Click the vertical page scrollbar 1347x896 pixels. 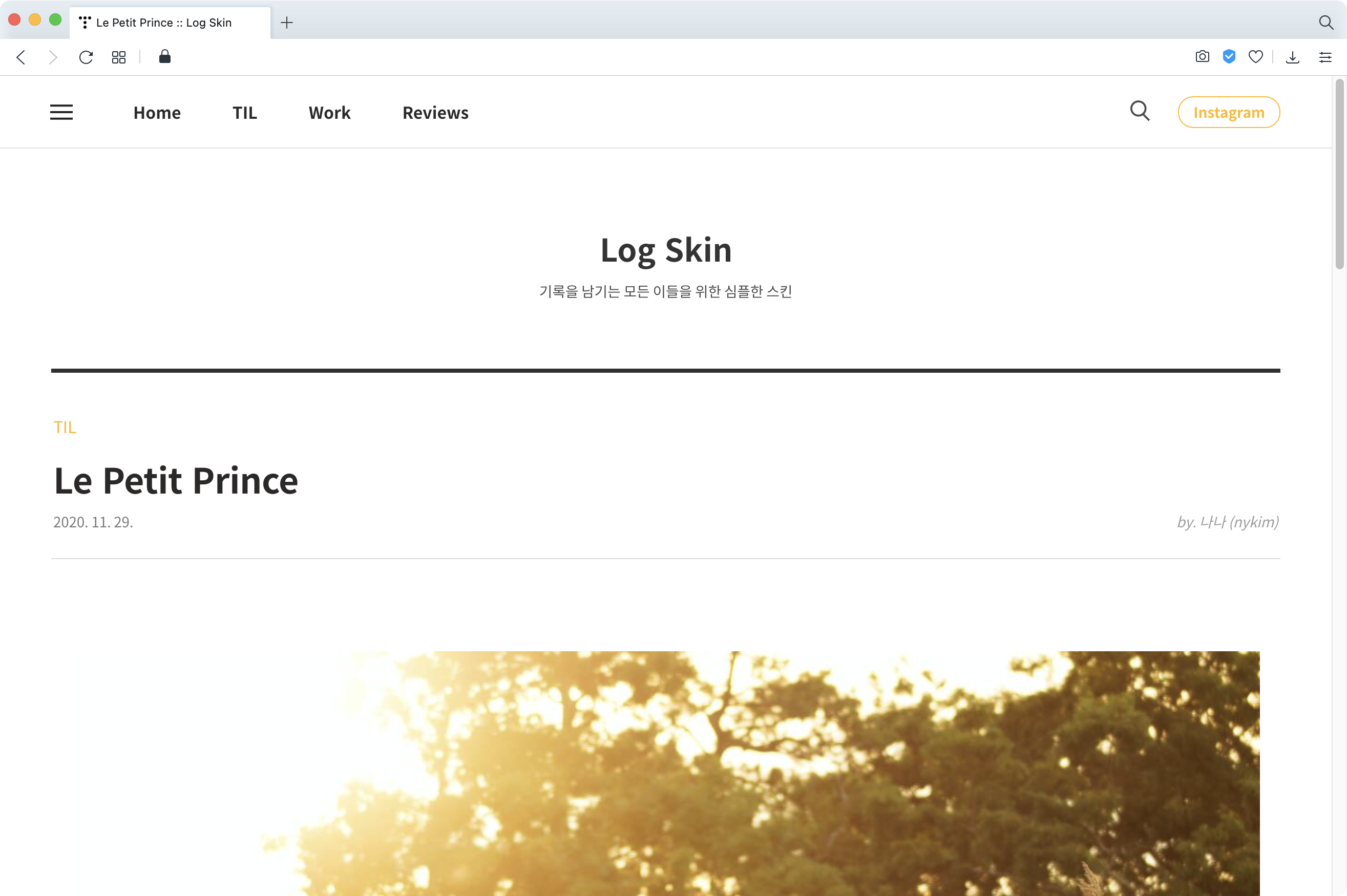pos(1339,174)
